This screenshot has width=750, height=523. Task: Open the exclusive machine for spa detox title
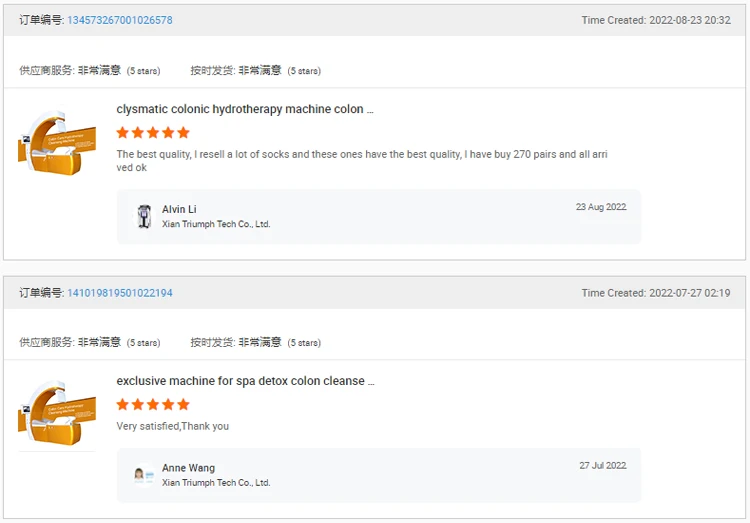[x=245, y=381]
